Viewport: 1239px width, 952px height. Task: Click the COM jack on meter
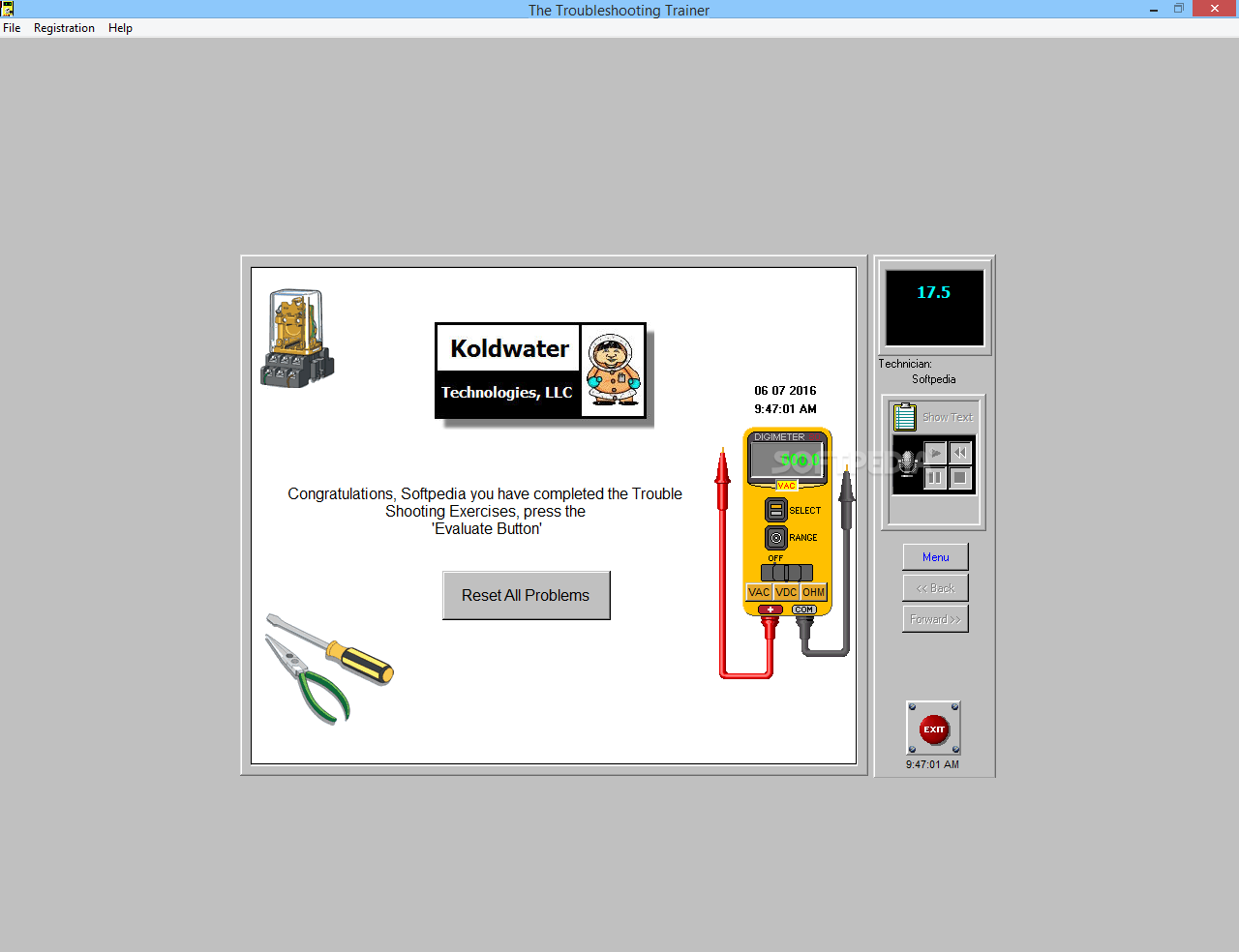(x=804, y=610)
